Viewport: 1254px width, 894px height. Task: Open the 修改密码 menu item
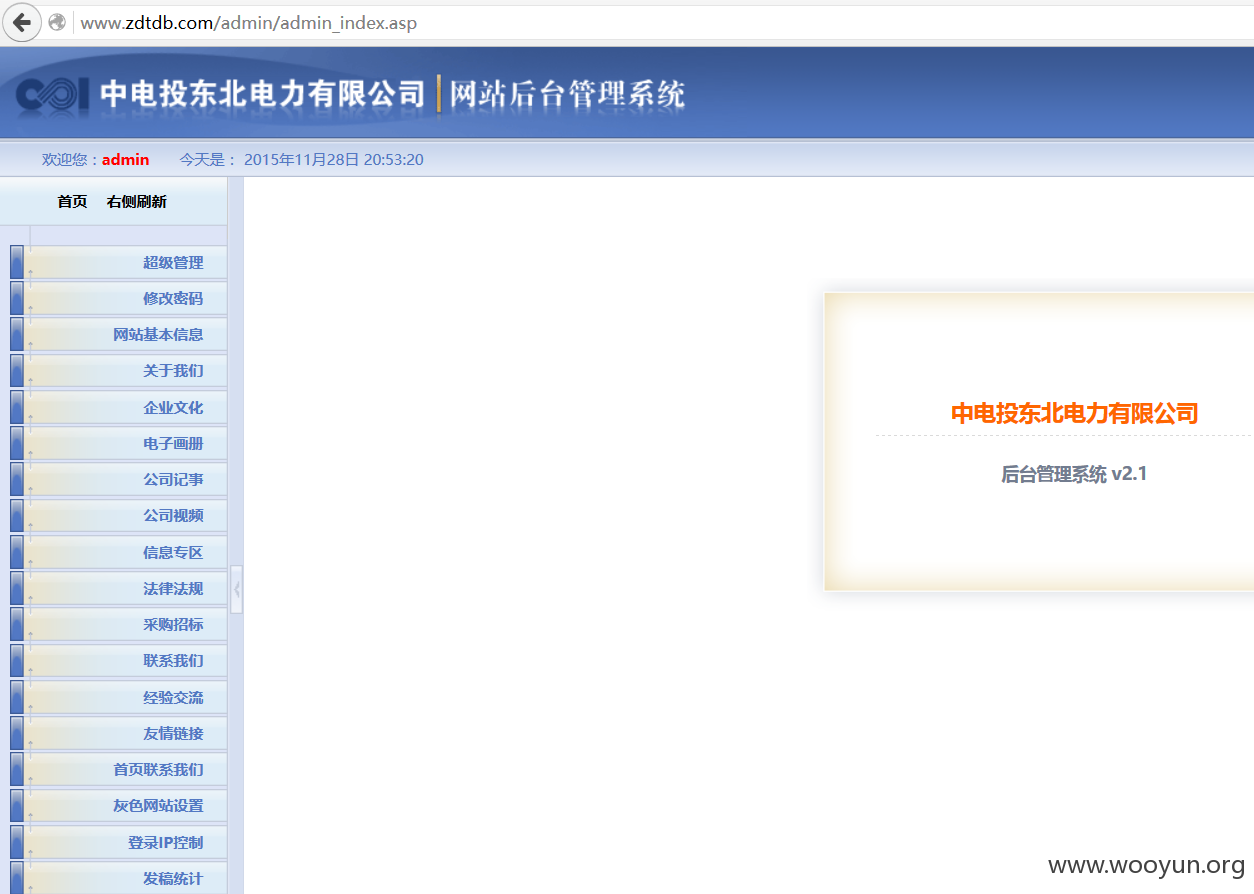pos(173,298)
